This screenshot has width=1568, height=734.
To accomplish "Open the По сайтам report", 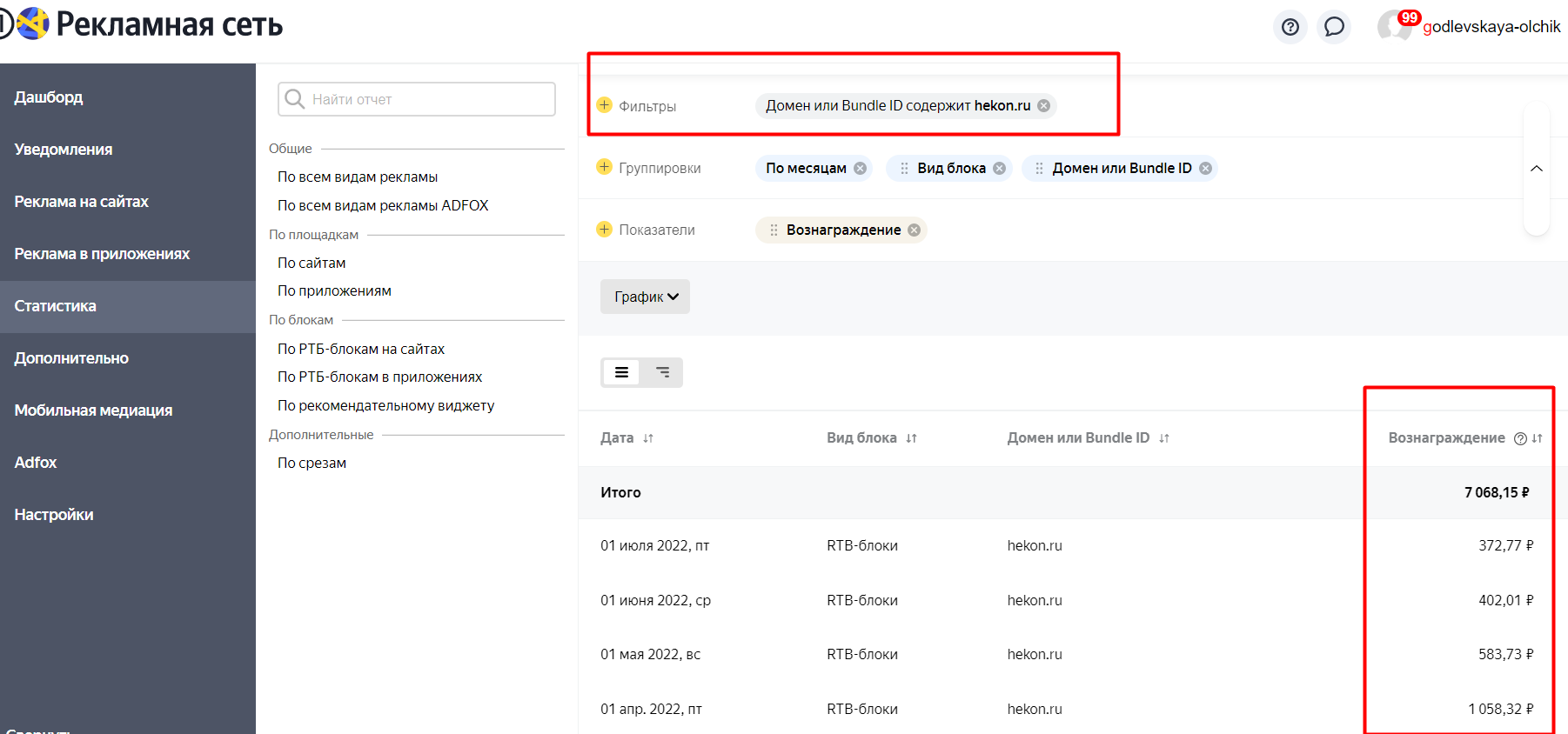I will 312,263.
